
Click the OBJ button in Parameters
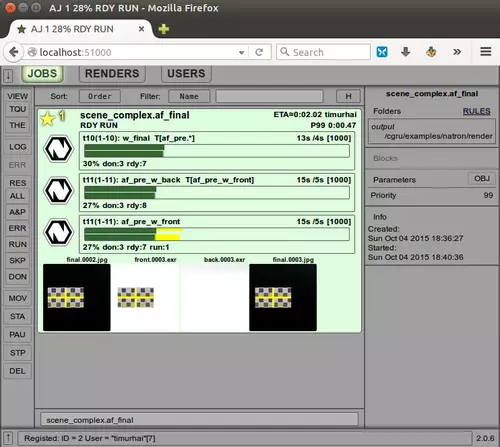point(482,179)
